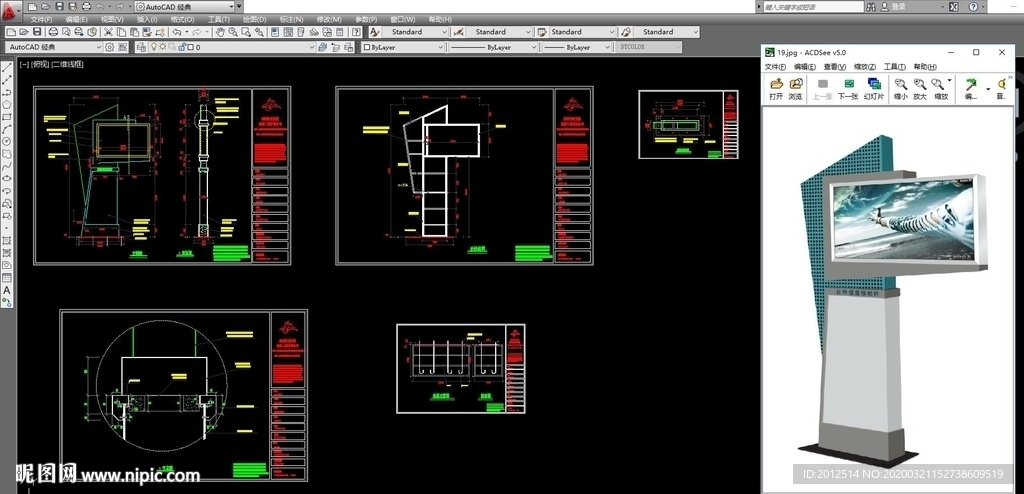This screenshot has width=1024, height=494.
Task: Select the Arc tool
Action: pos(7,129)
